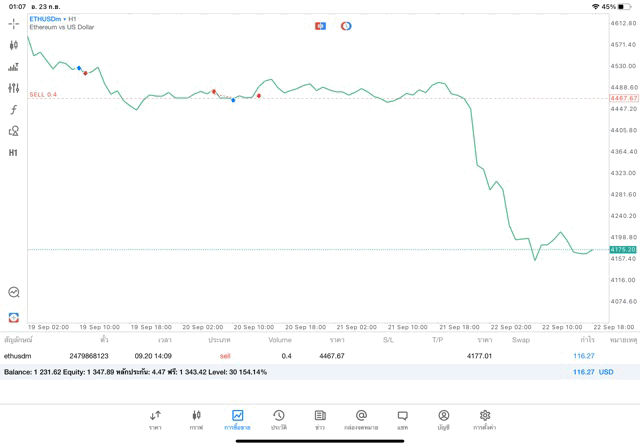Open the การตั้งค่า settings tab
This screenshot has width=640, height=447.
(485, 419)
